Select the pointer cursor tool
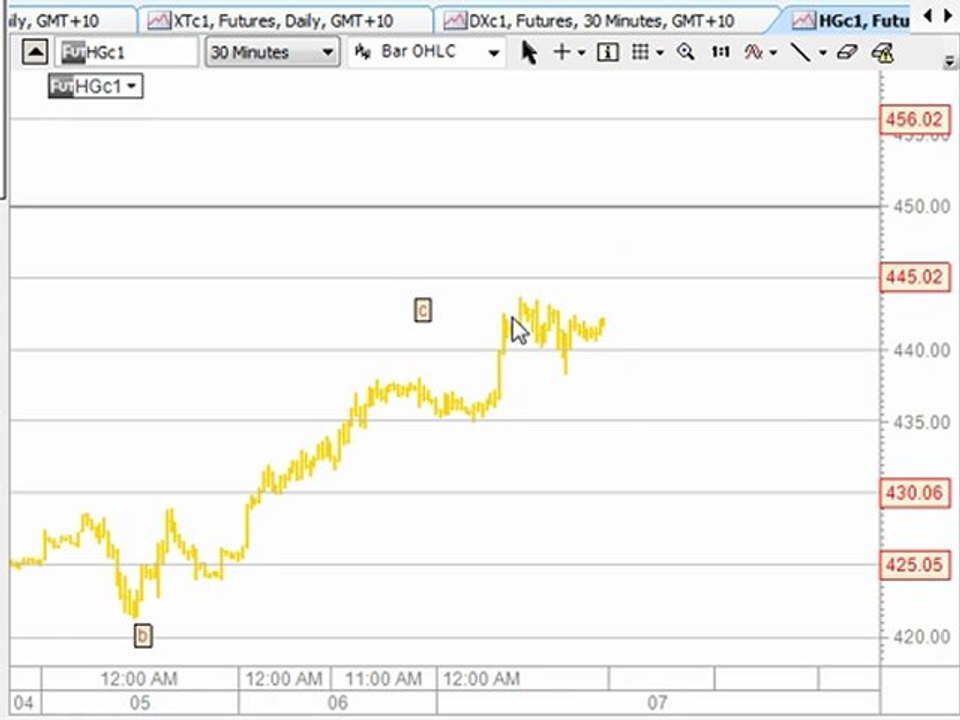960x720 pixels. pyautogui.click(x=529, y=53)
